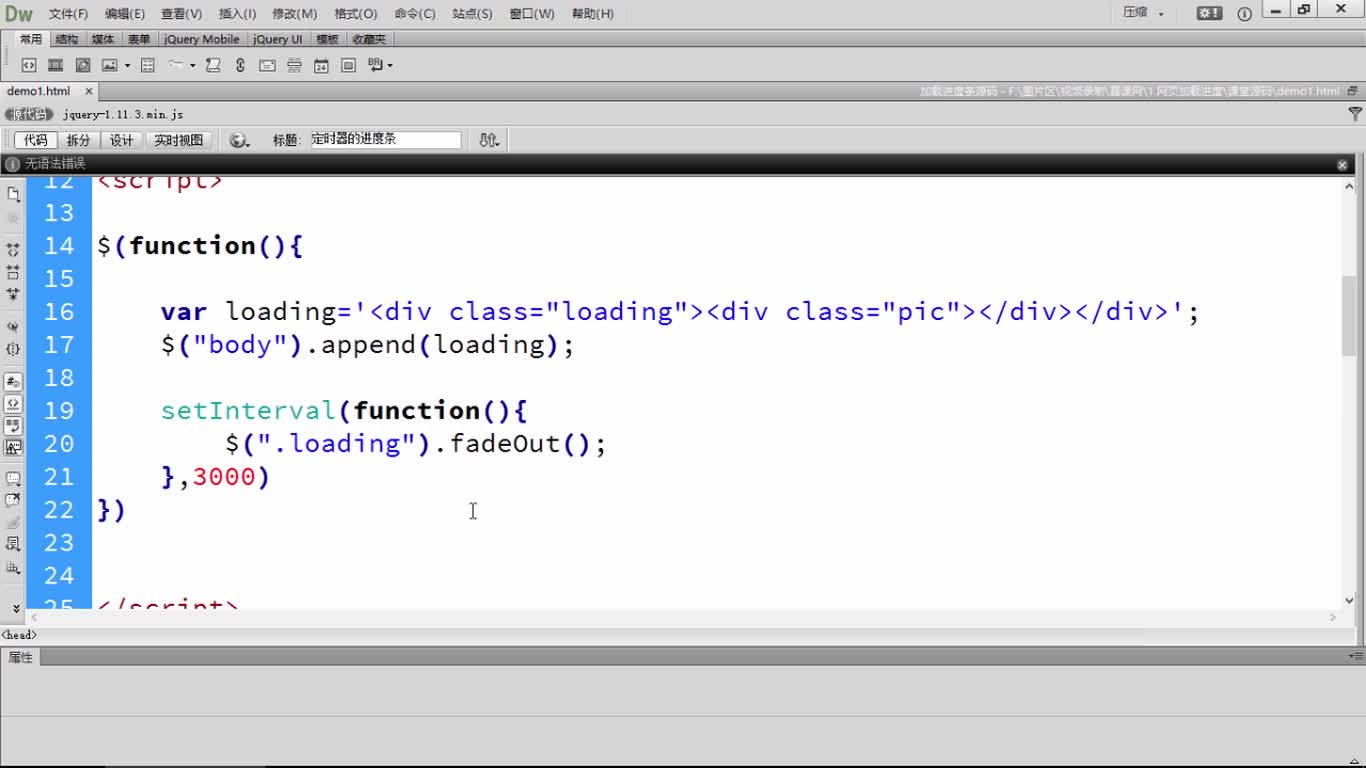The width and height of the screenshot is (1366, 768).
Task: Click the IFrame insert icon
Action: pyautogui.click(x=348, y=65)
